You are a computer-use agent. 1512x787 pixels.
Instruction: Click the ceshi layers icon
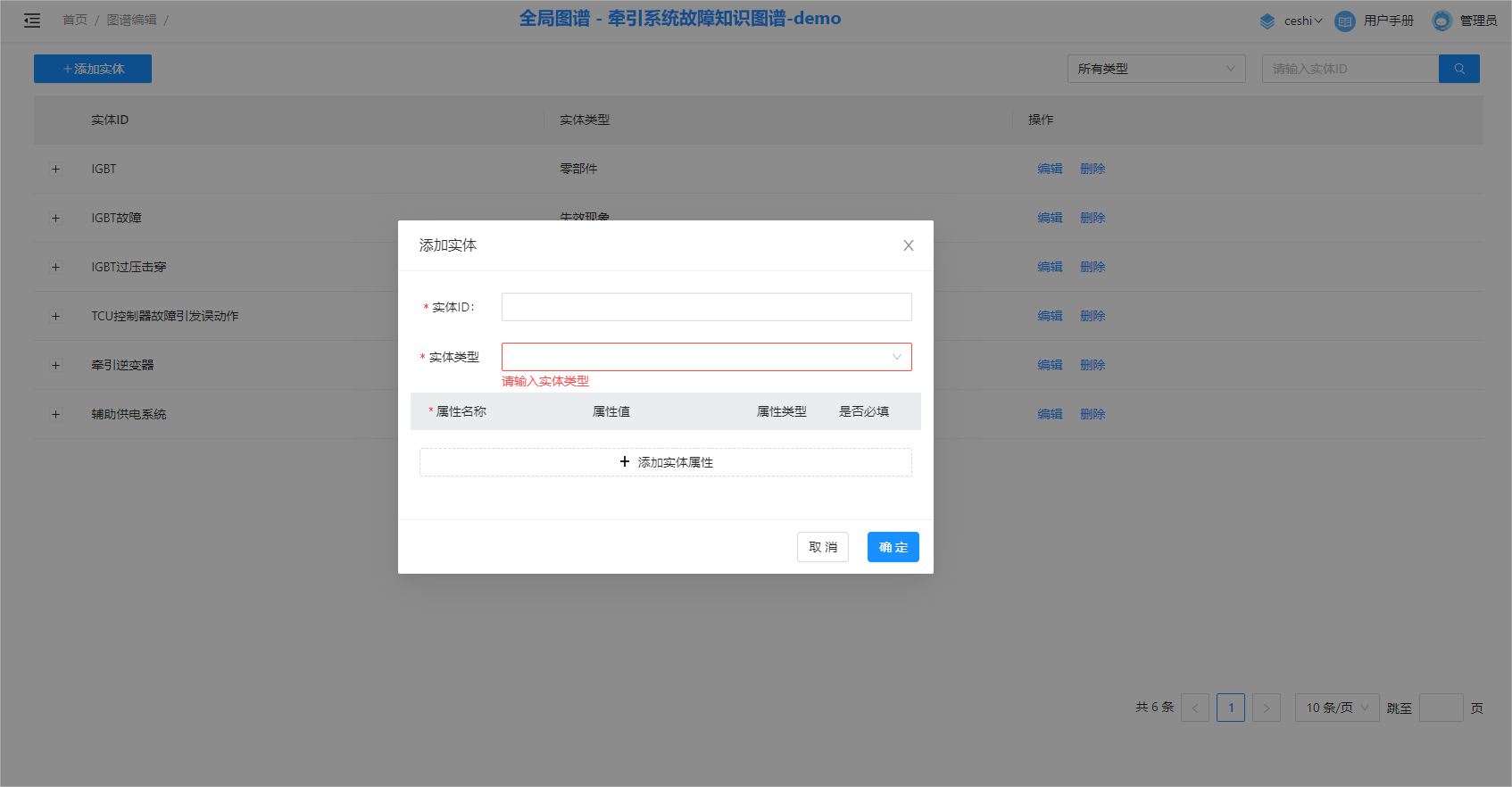pos(1267,21)
